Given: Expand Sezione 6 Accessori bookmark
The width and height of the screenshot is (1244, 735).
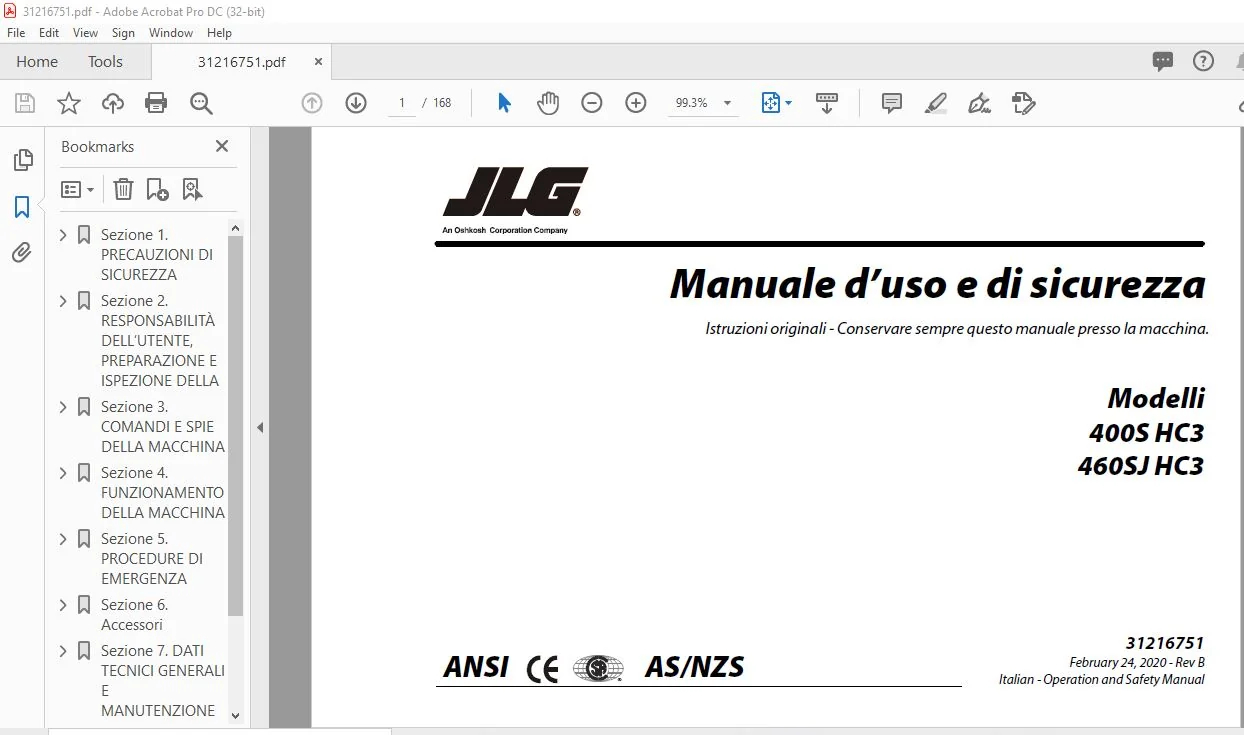Looking at the screenshot, I should coord(63,605).
